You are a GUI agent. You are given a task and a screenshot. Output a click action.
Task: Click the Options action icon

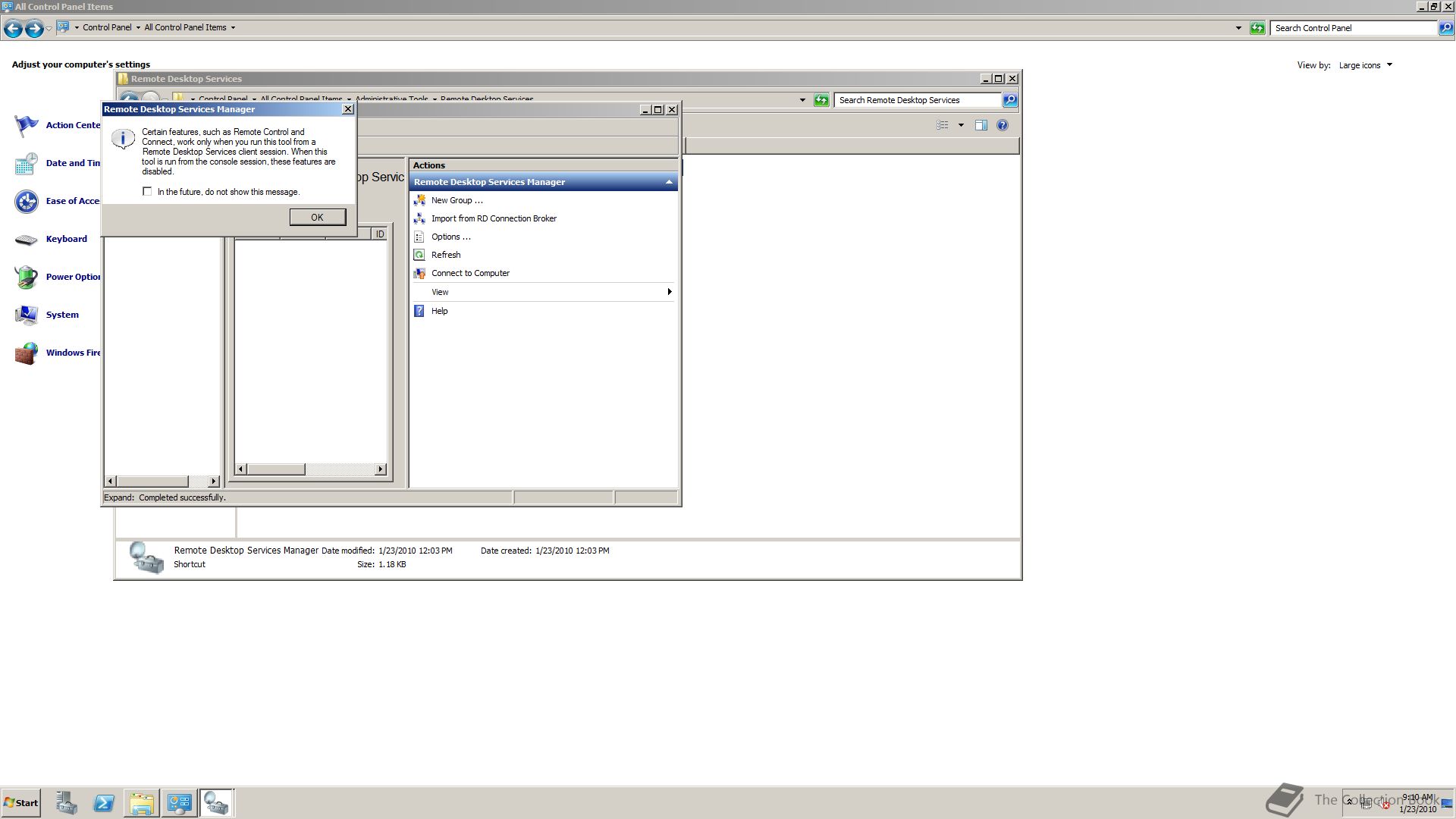coord(419,237)
